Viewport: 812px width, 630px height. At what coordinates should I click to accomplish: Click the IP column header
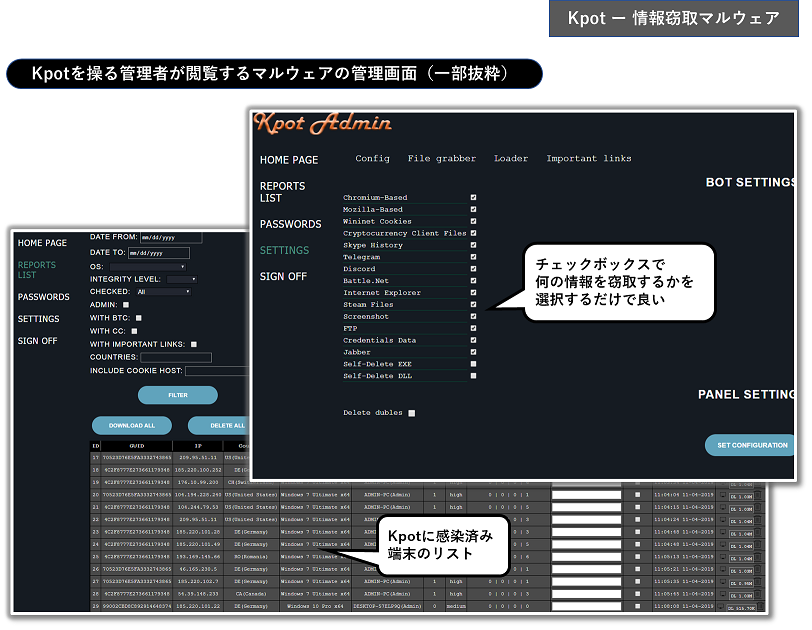pos(198,446)
